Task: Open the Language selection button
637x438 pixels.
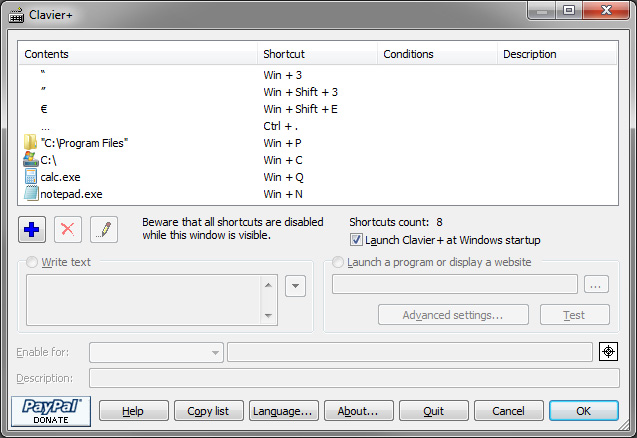Action: tap(284, 411)
